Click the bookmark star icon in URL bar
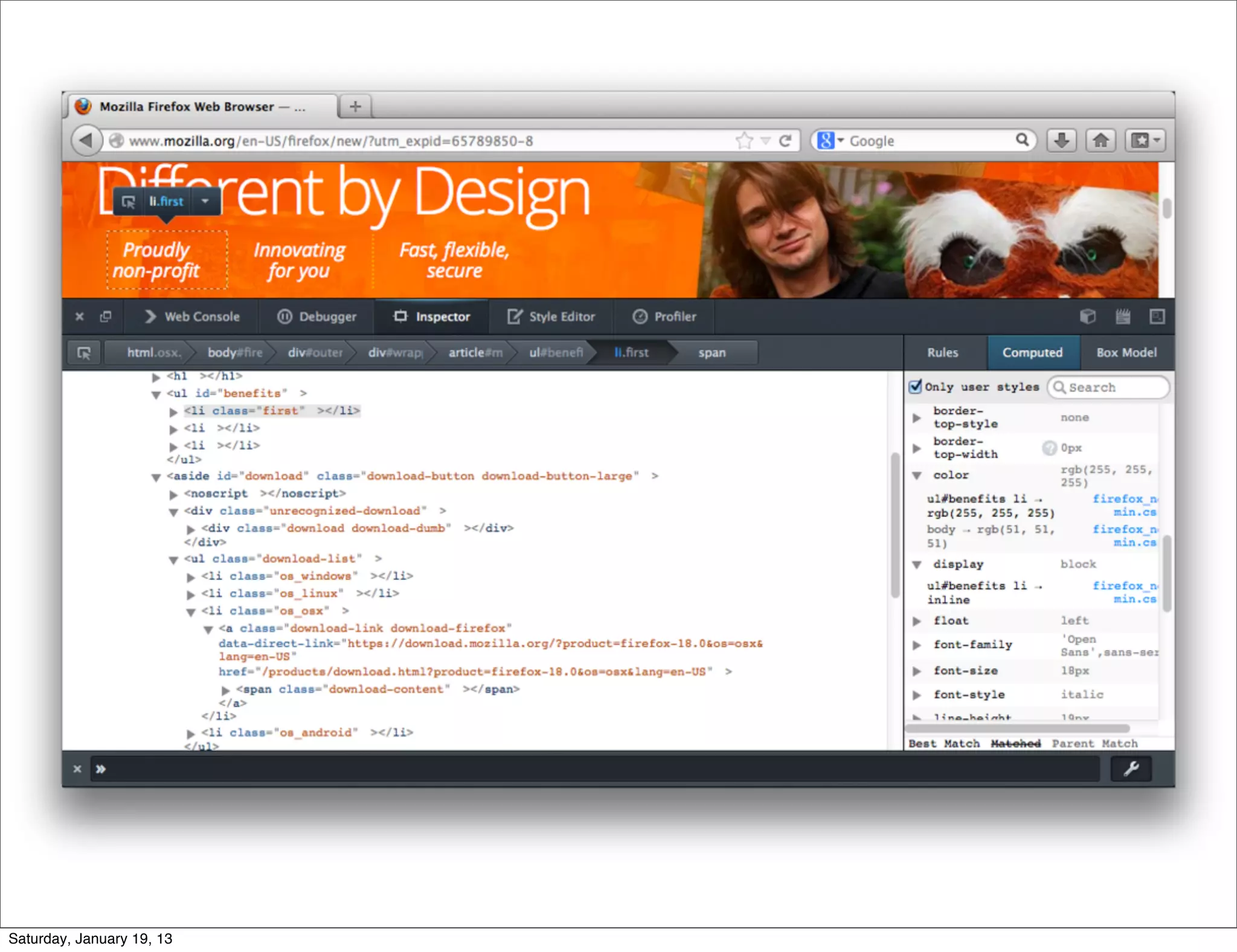The width and height of the screenshot is (1237, 952). click(x=744, y=141)
